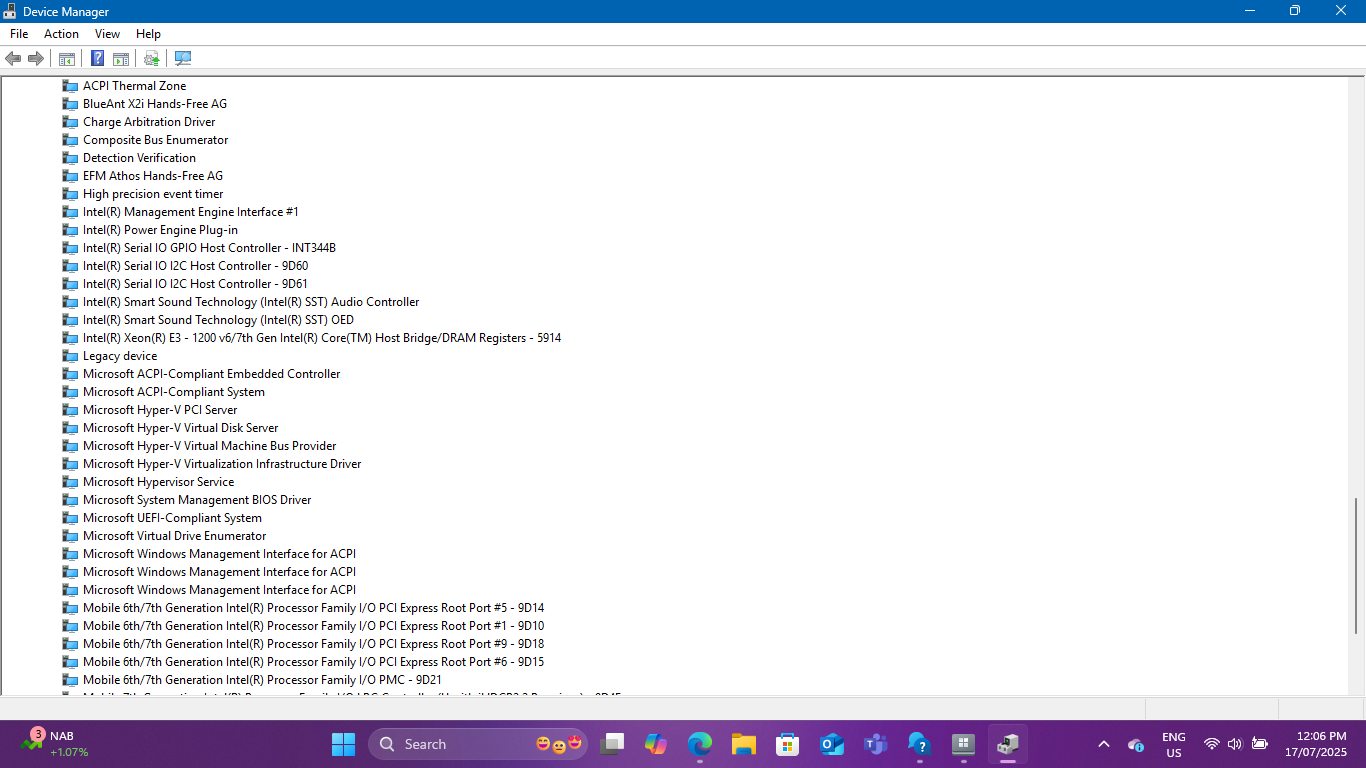Select PCI Express Root Port #5 - 9D14

click(x=313, y=608)
